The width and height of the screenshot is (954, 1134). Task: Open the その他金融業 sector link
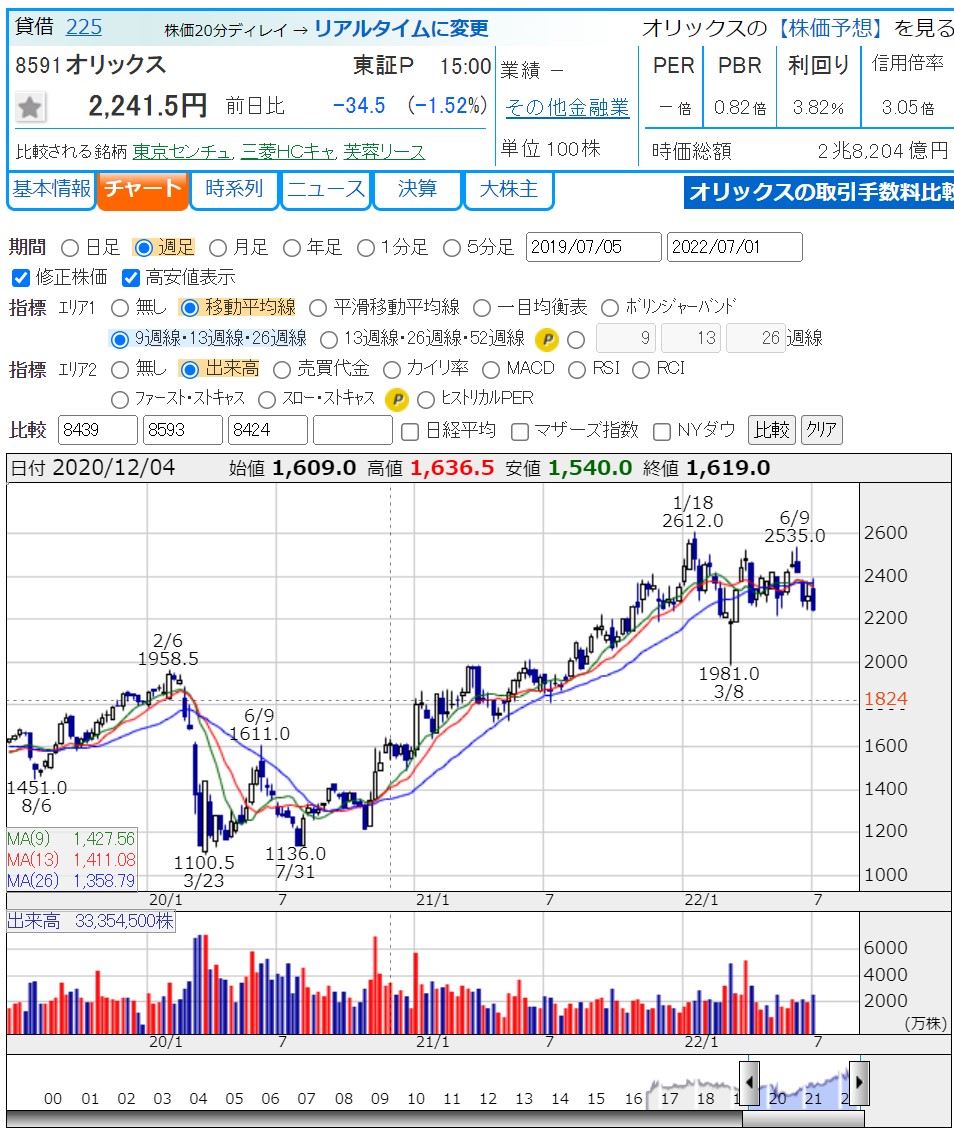[567, 107]
